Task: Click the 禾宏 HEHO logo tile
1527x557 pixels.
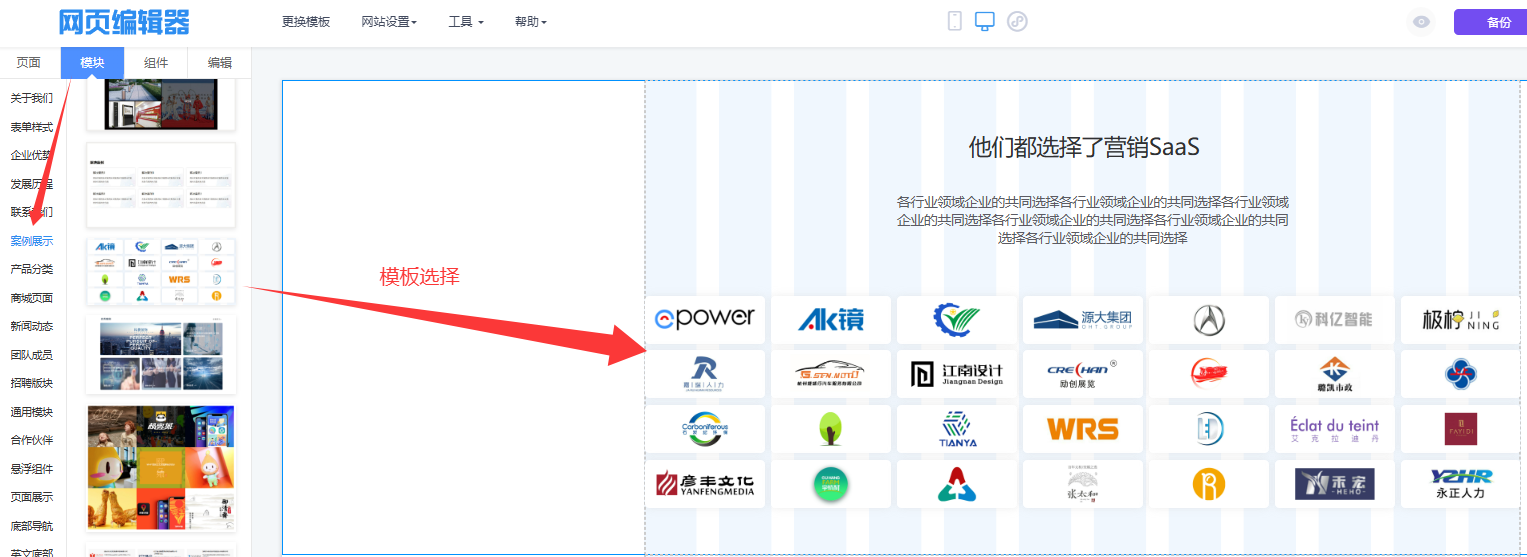Action: (x=1335, y=484)
